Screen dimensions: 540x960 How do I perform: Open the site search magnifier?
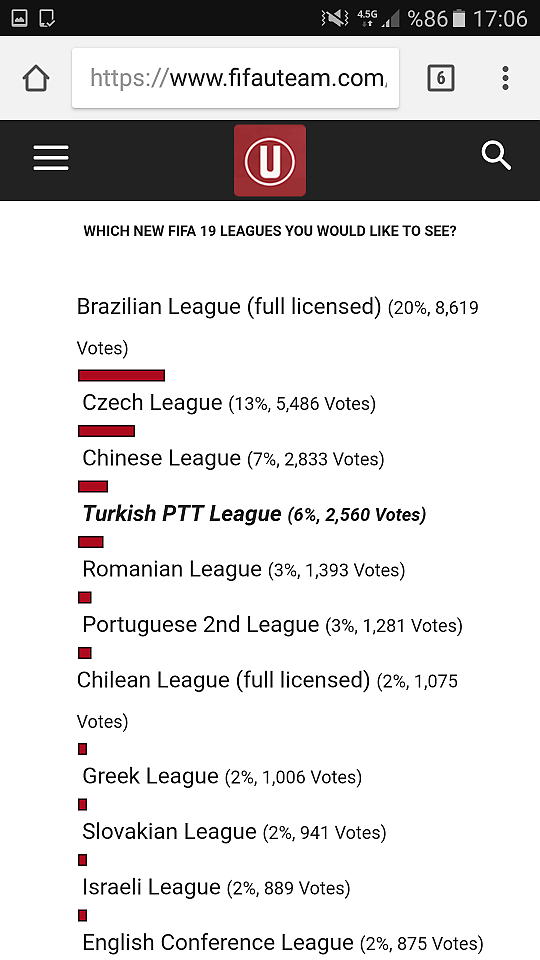(496, 156)
